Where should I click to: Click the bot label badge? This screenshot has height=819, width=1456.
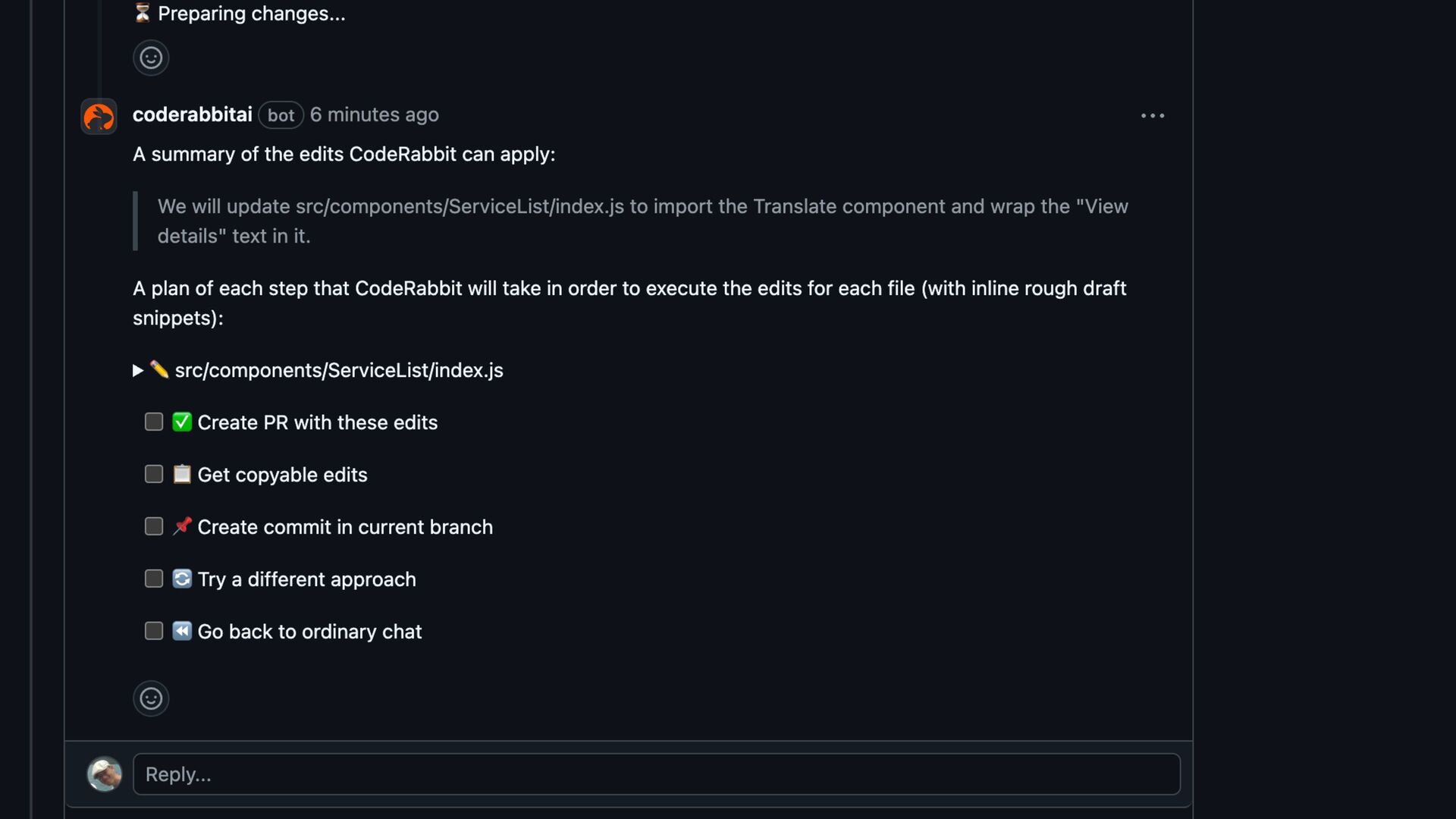point(281,115)
